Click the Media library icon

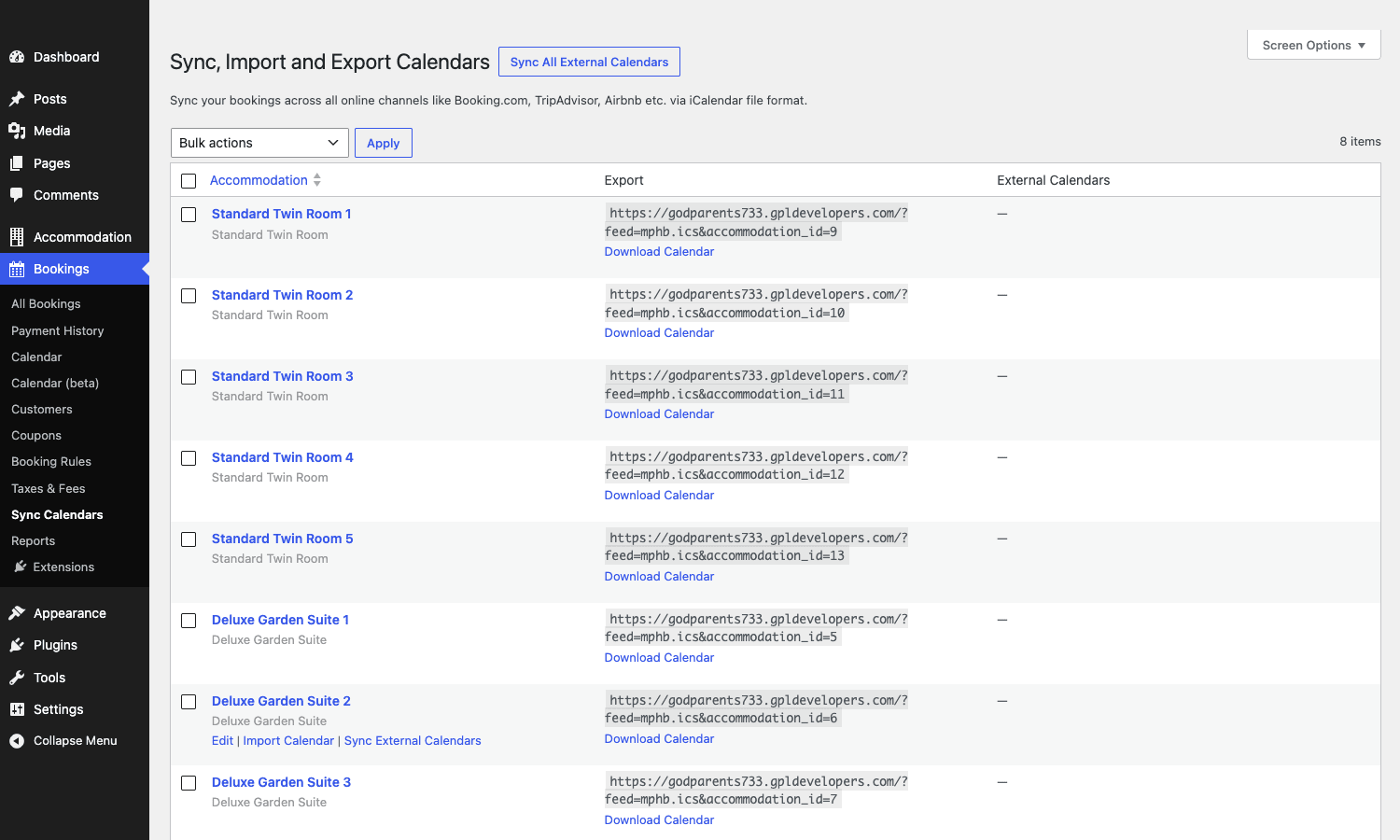(x=17, y=131)
